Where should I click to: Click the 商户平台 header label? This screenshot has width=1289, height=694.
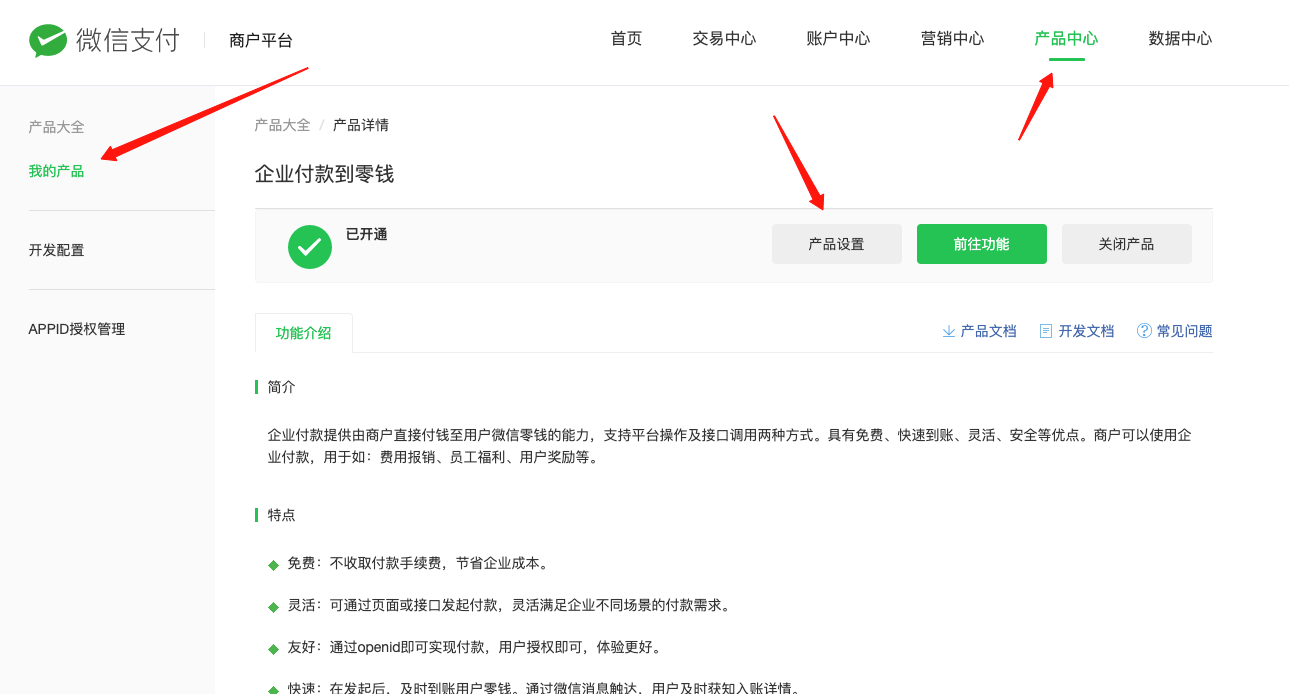click(x=261, y=40)
